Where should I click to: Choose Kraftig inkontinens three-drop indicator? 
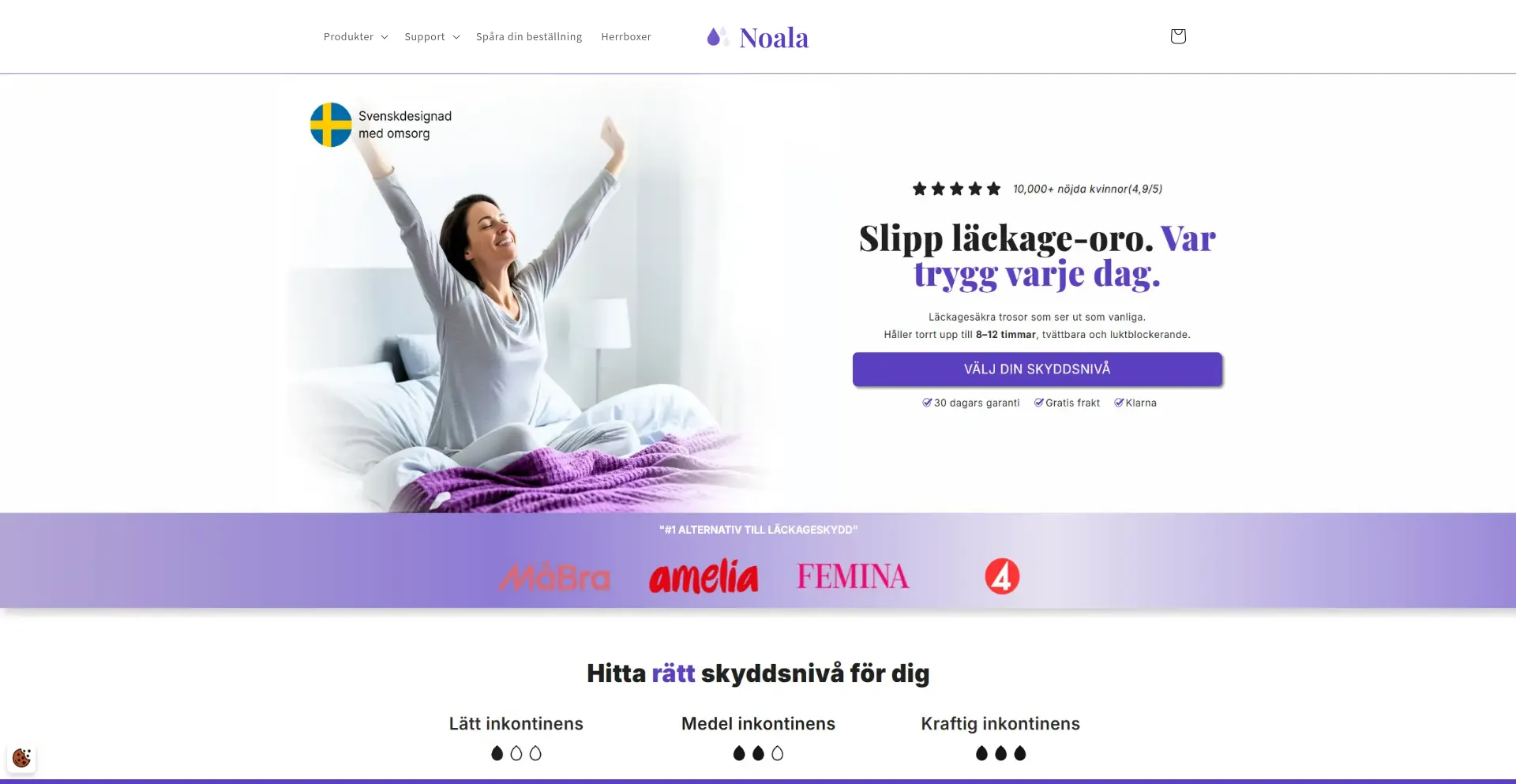(x=1000, y=753)
